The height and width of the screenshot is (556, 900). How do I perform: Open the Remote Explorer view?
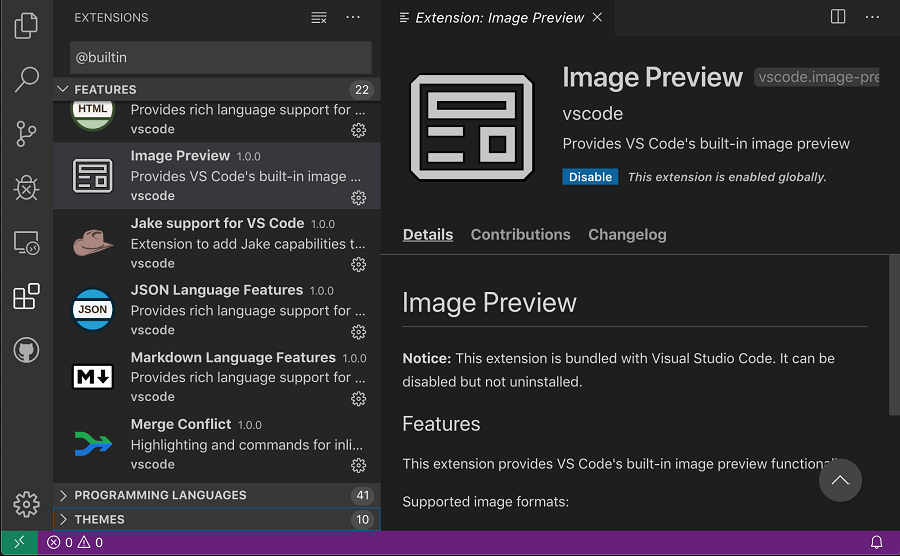(x=27, y=242)
